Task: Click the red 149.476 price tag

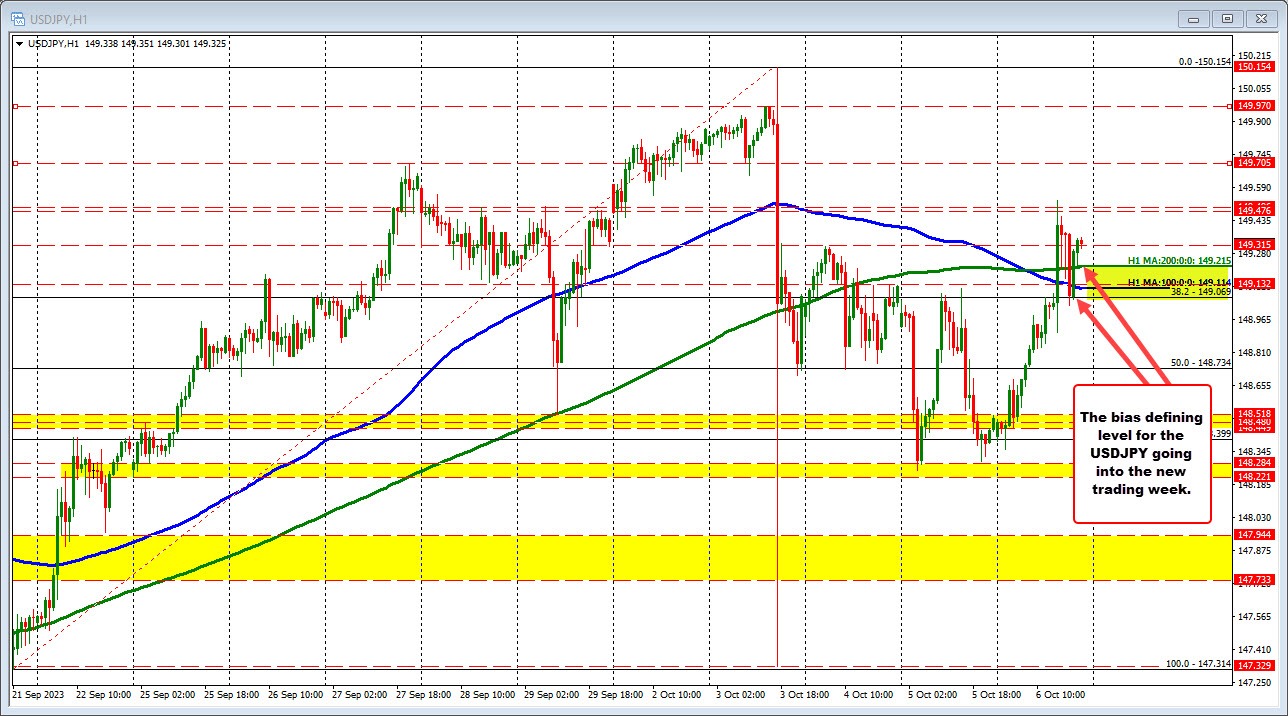Action: coord(1254,211)
